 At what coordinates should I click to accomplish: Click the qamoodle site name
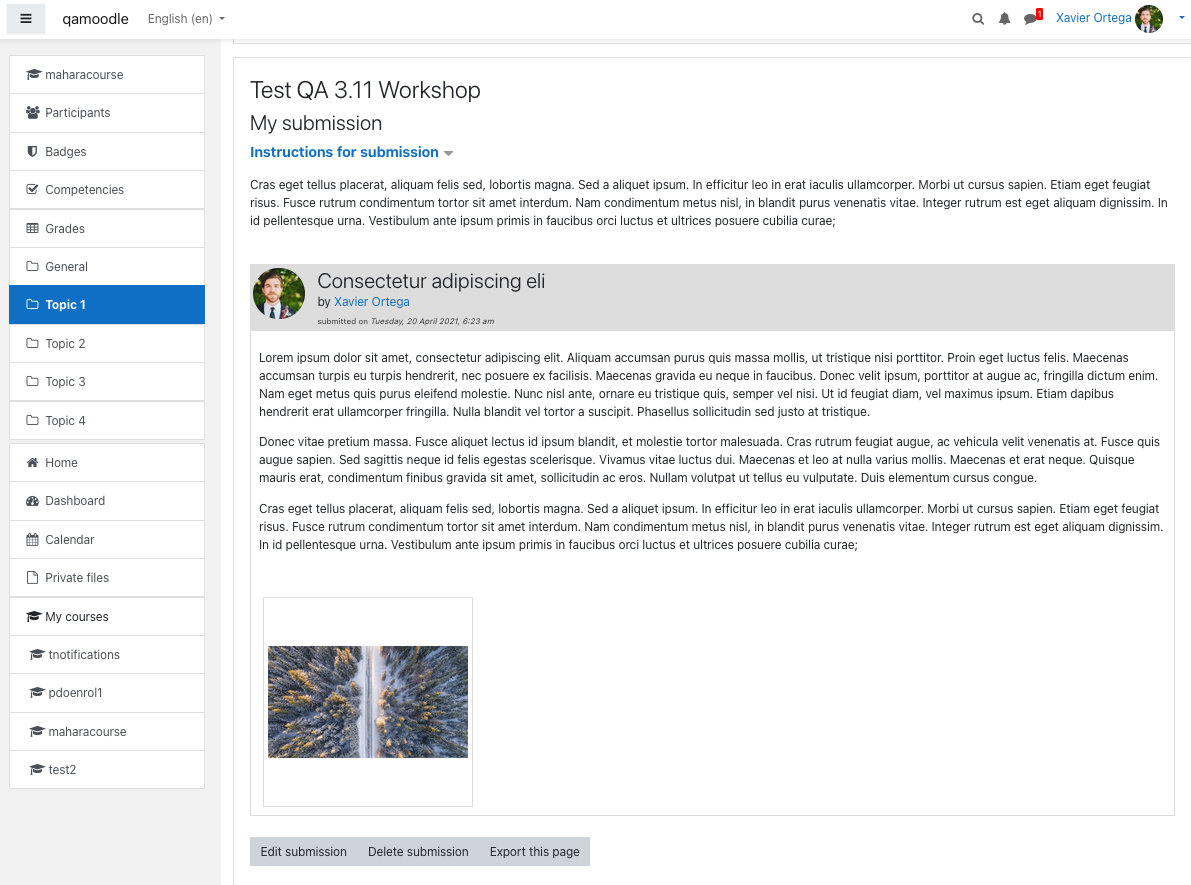(x=95, y=19)
